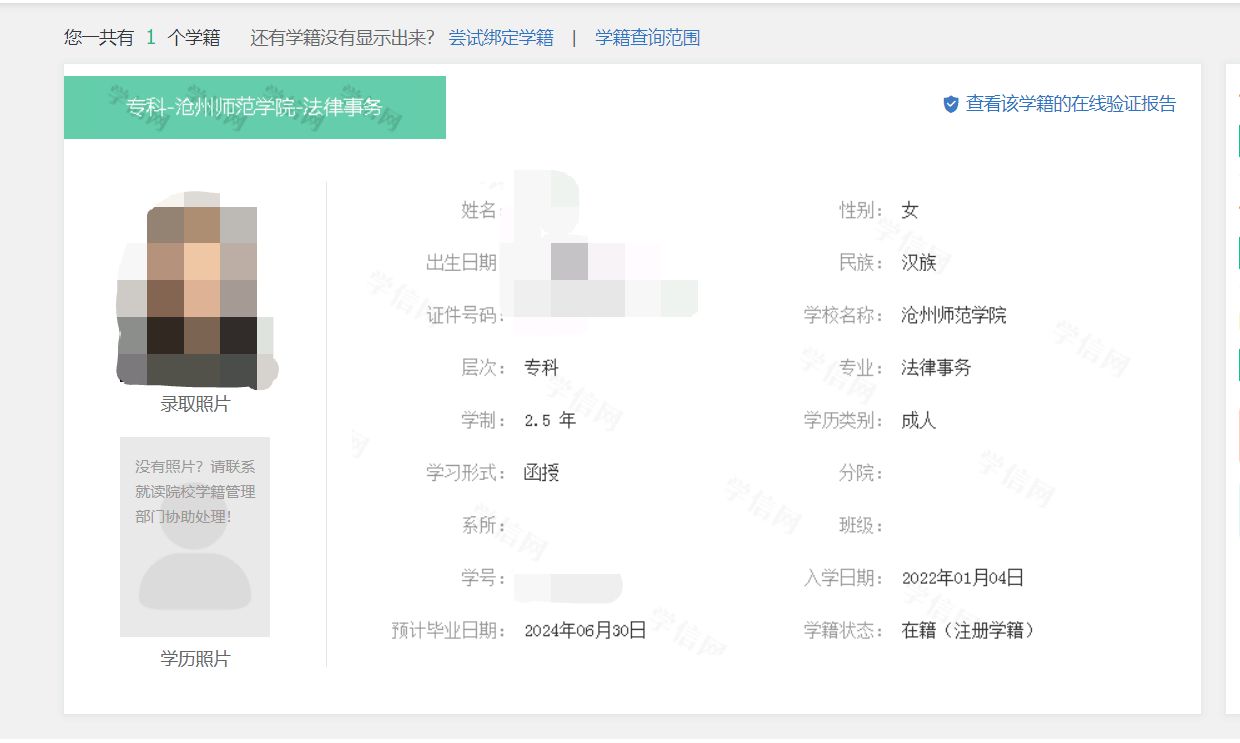The image size is (1240, 743).
Task: Click the education type value 成人
Action: pyautogui.click(x=919, y=421)
